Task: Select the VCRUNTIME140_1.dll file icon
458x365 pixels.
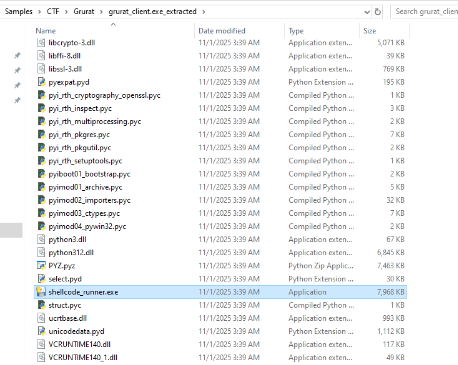Action: (x=41, y=357)
